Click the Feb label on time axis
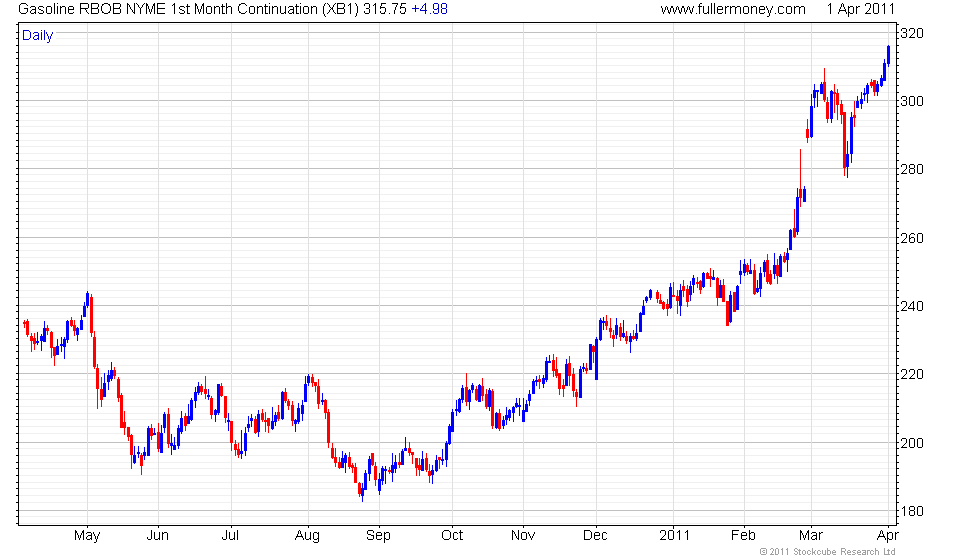Image resolution: width=980 pixels, height=560 pixels. 744,536
